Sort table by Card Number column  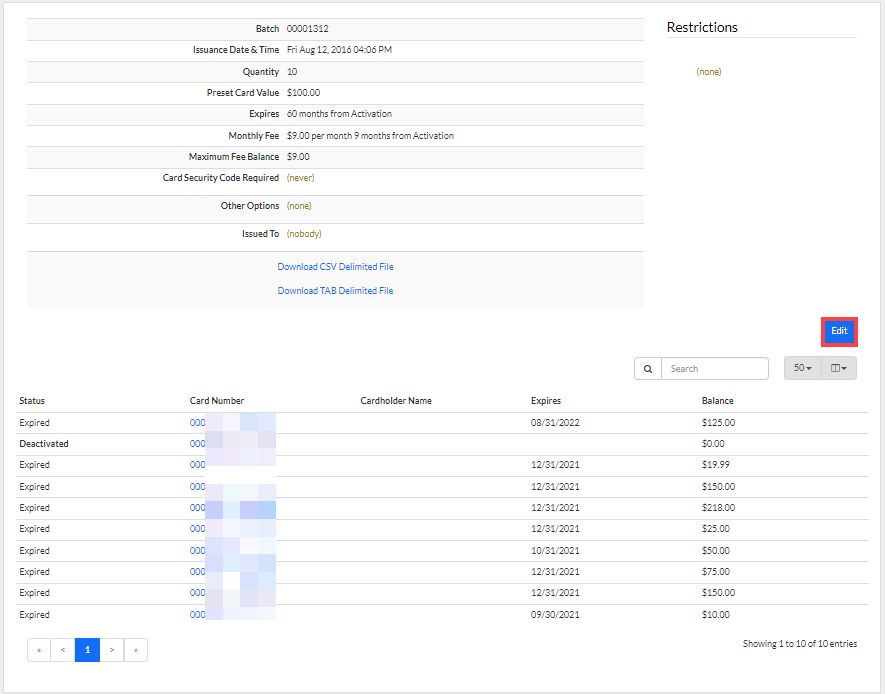(x=217, y=401)
